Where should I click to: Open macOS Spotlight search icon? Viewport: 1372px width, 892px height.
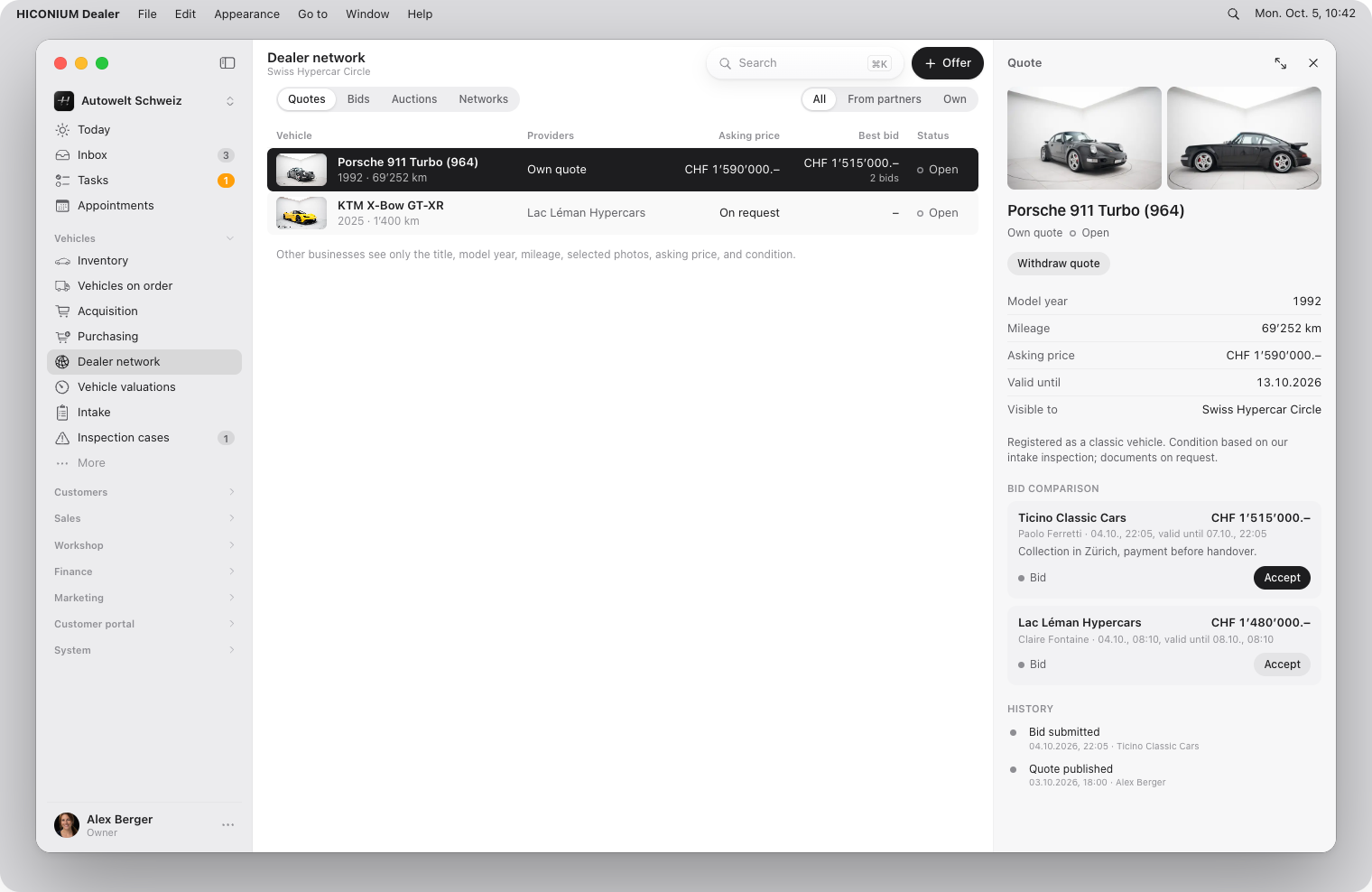point(1233,14)
